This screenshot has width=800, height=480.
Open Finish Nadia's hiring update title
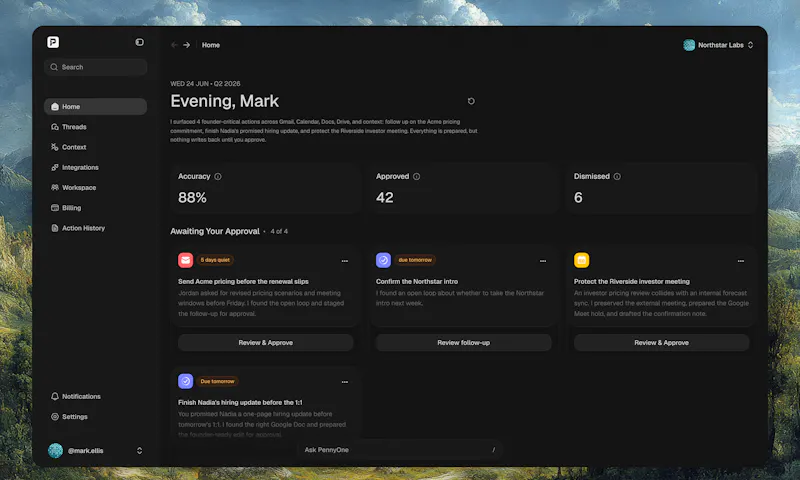click(x=240, y=402)
